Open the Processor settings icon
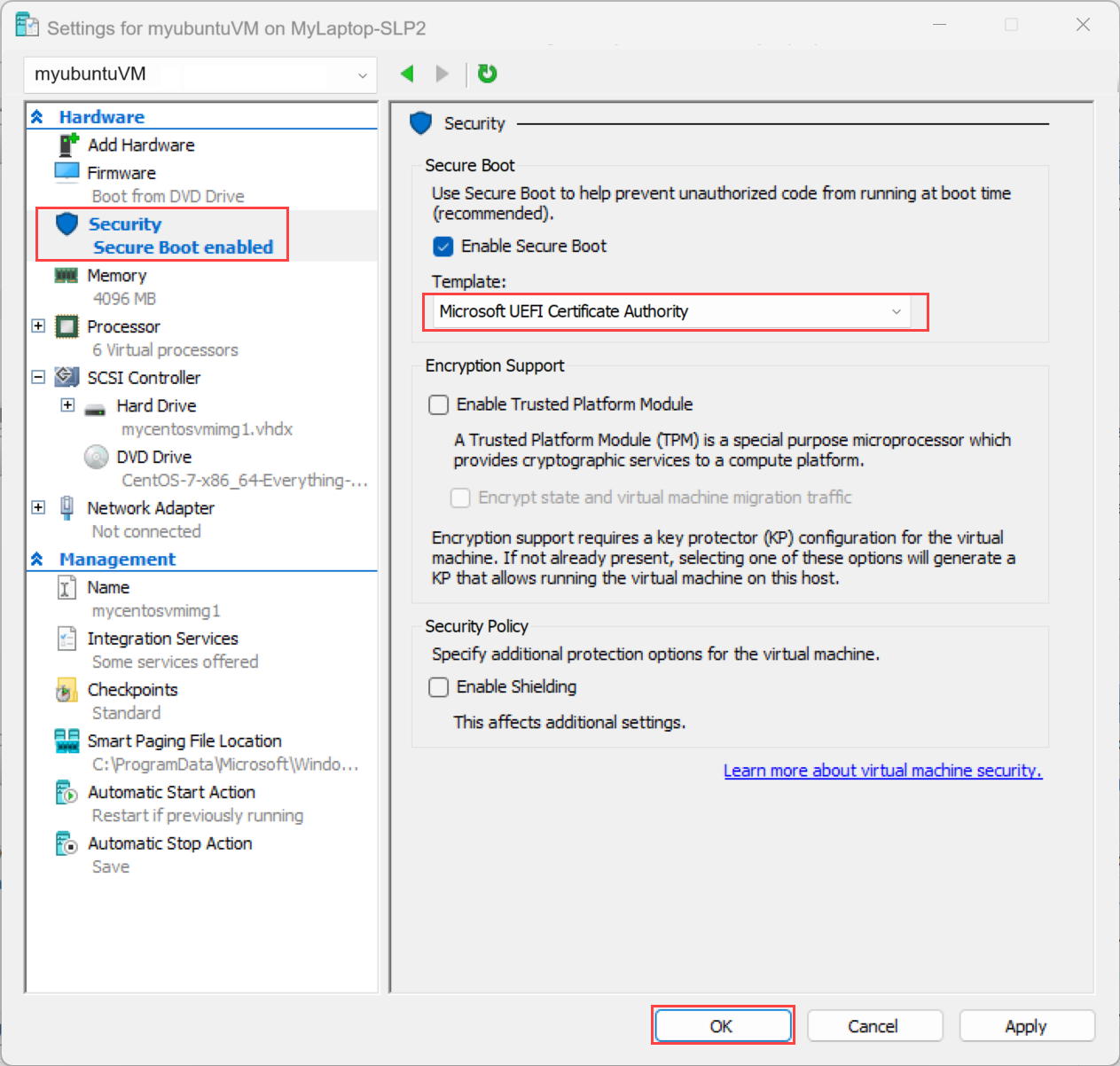Screen dimensions: 1120x1066 tap(66, 326)
